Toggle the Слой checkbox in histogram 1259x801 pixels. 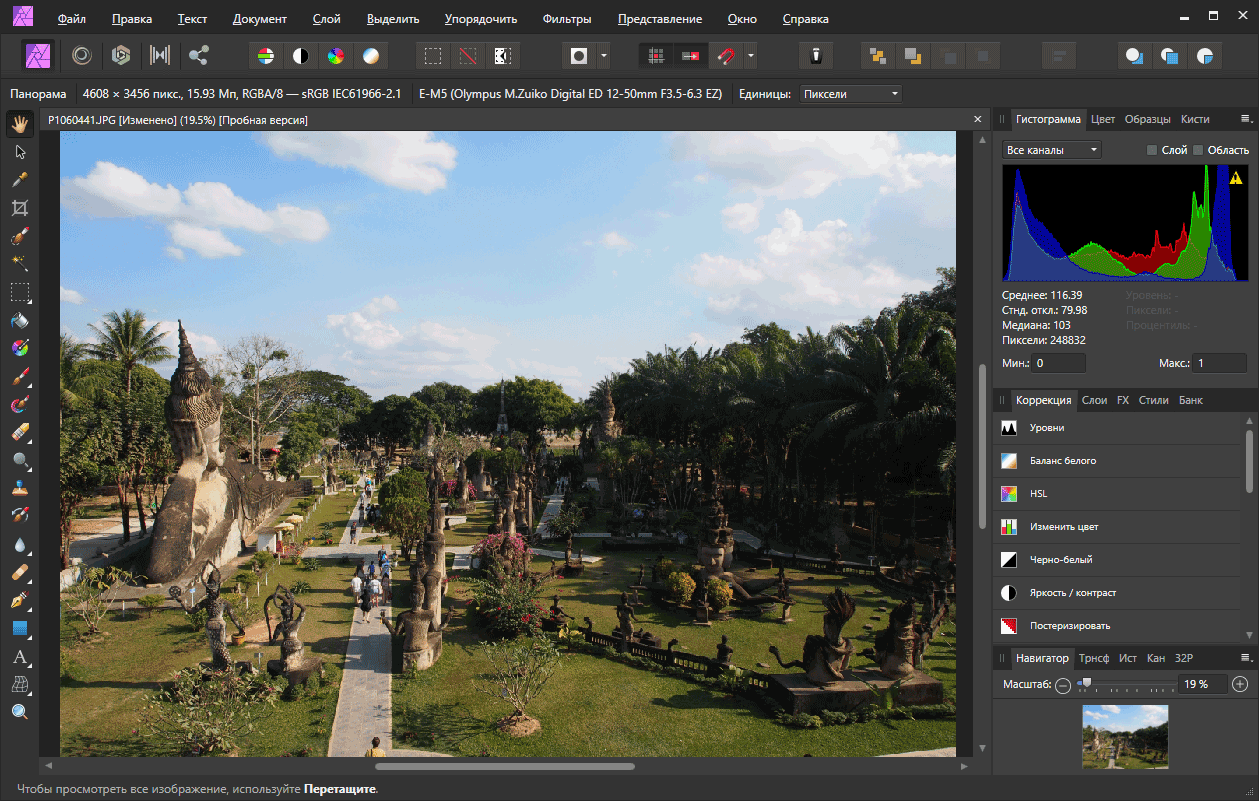coord(1151,150)
